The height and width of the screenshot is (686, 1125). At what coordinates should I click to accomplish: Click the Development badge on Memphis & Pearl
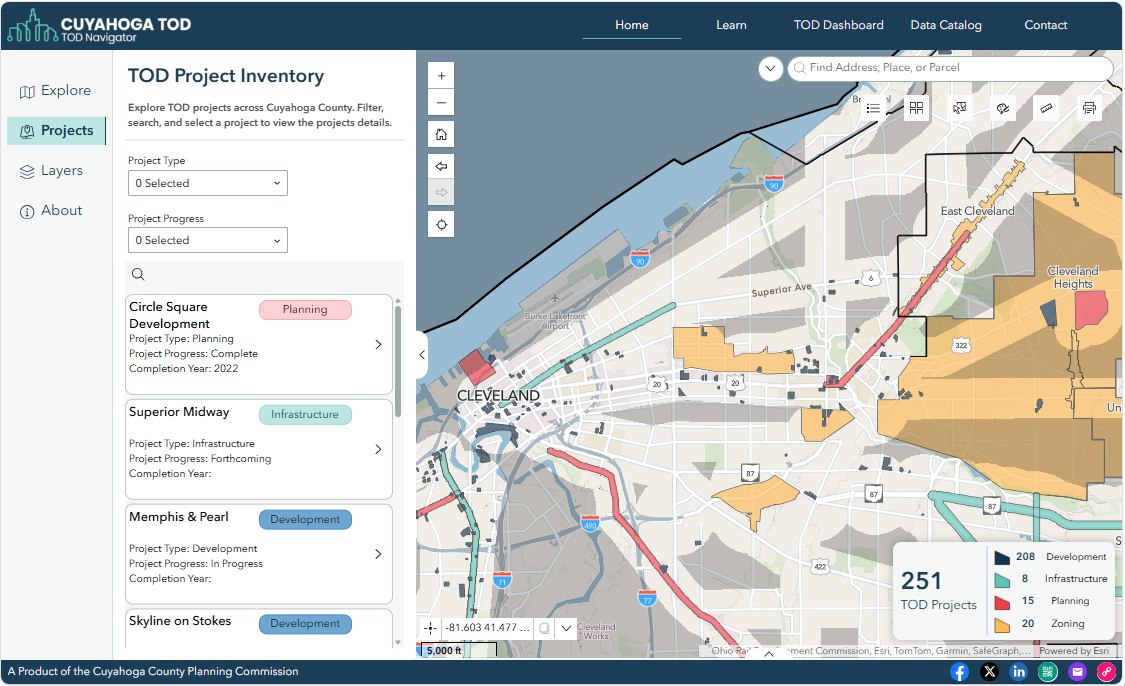coord(305,520)
